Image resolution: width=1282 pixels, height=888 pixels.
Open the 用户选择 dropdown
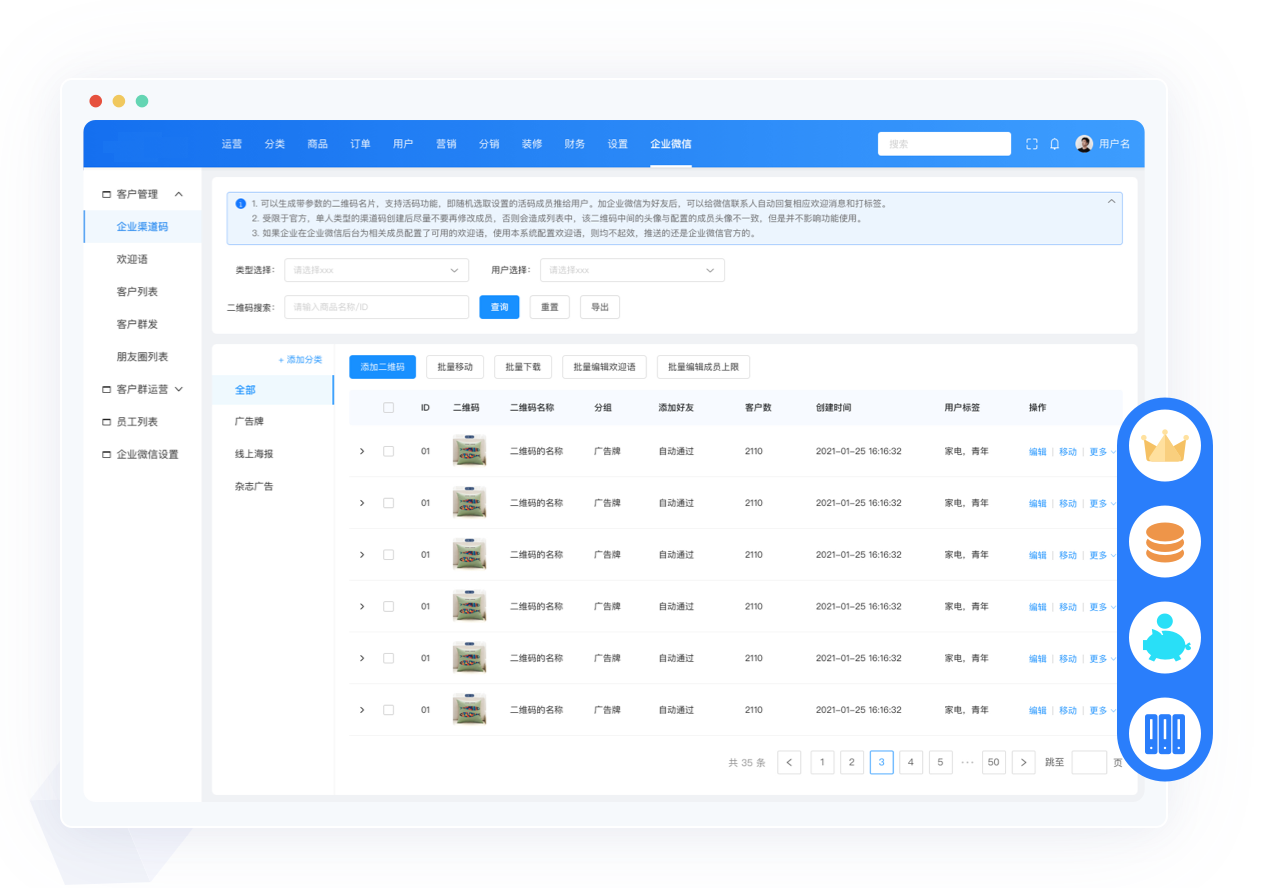tap(632, 270)
